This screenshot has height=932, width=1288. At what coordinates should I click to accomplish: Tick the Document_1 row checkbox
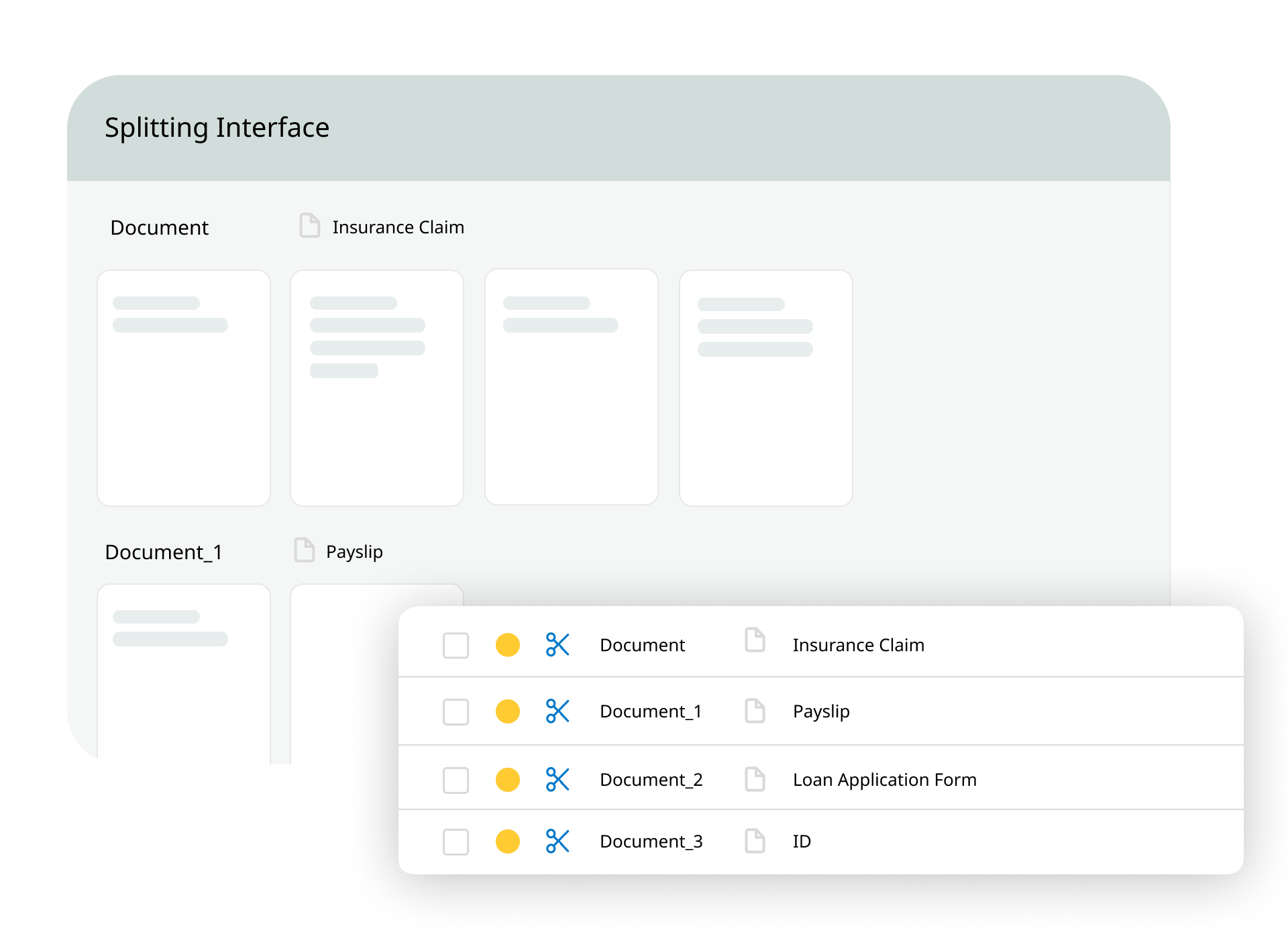455,712
